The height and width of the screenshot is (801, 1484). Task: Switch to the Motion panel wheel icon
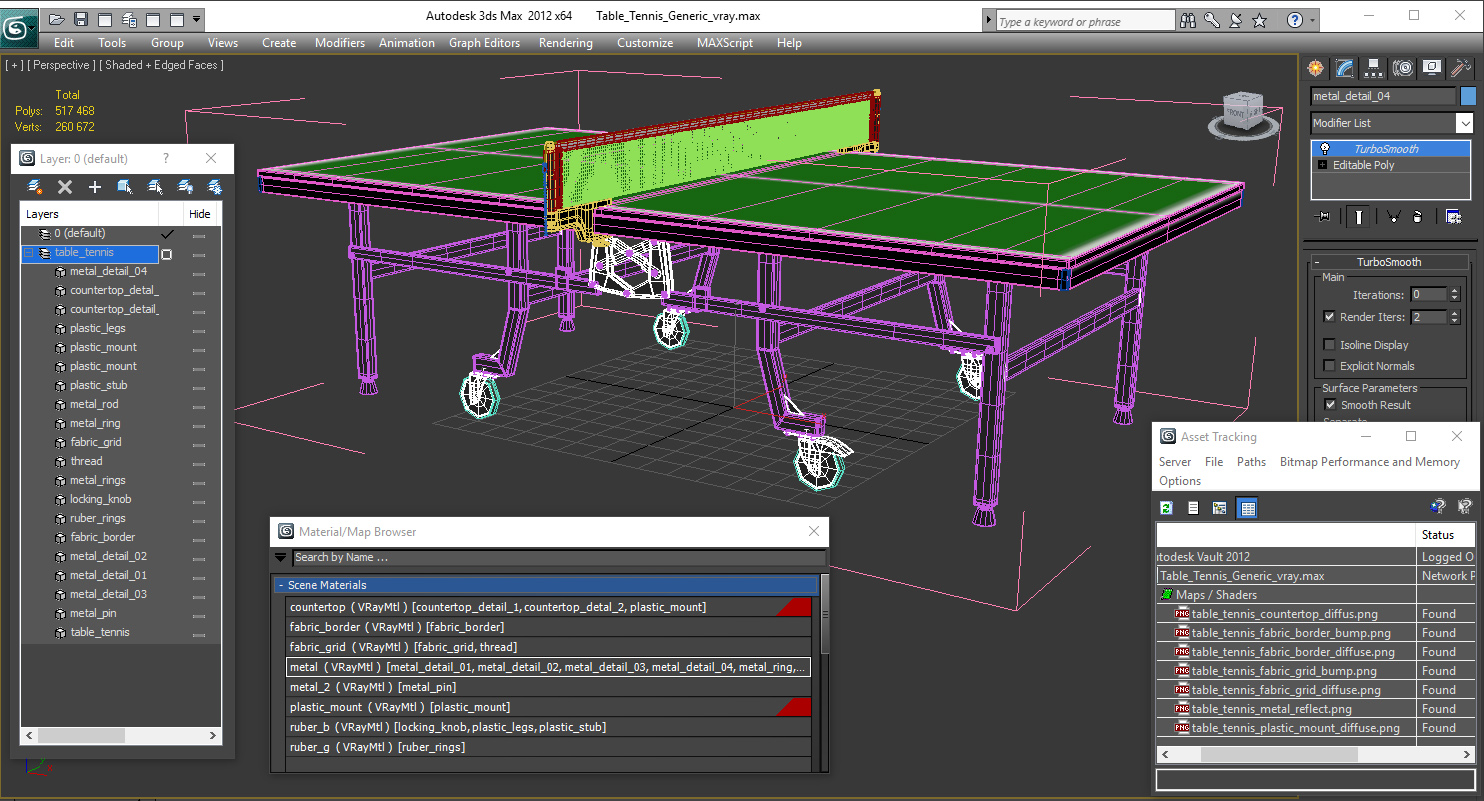pos(1403,68)
